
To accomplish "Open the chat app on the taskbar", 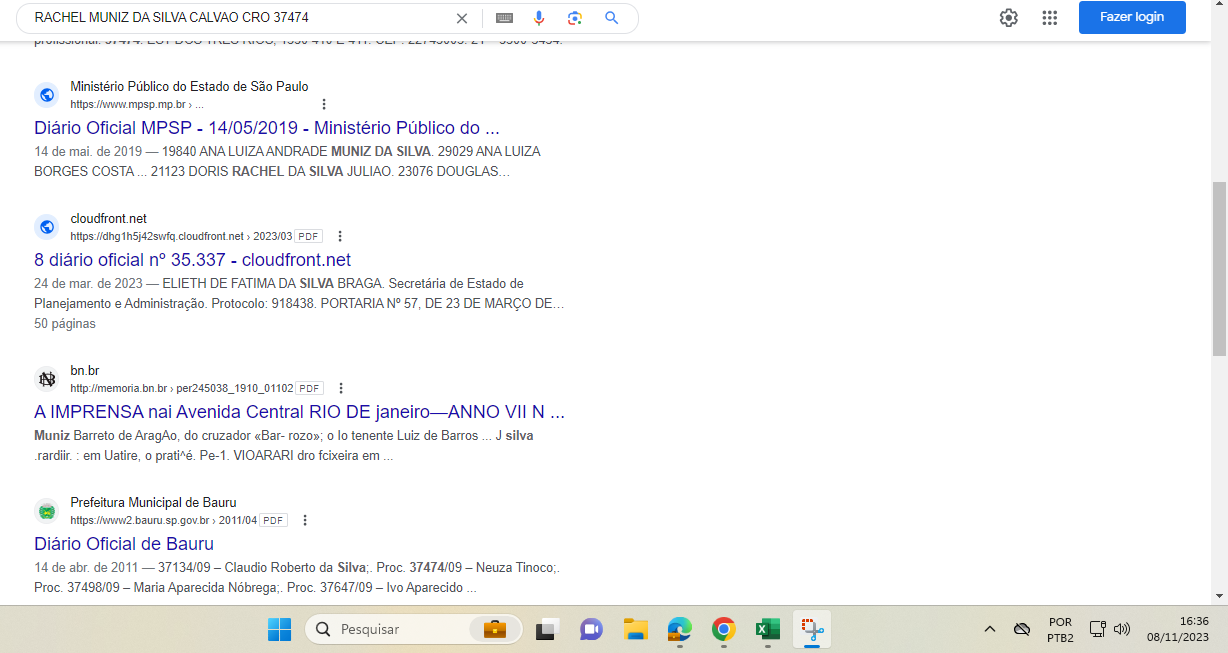I will (591, 629).
